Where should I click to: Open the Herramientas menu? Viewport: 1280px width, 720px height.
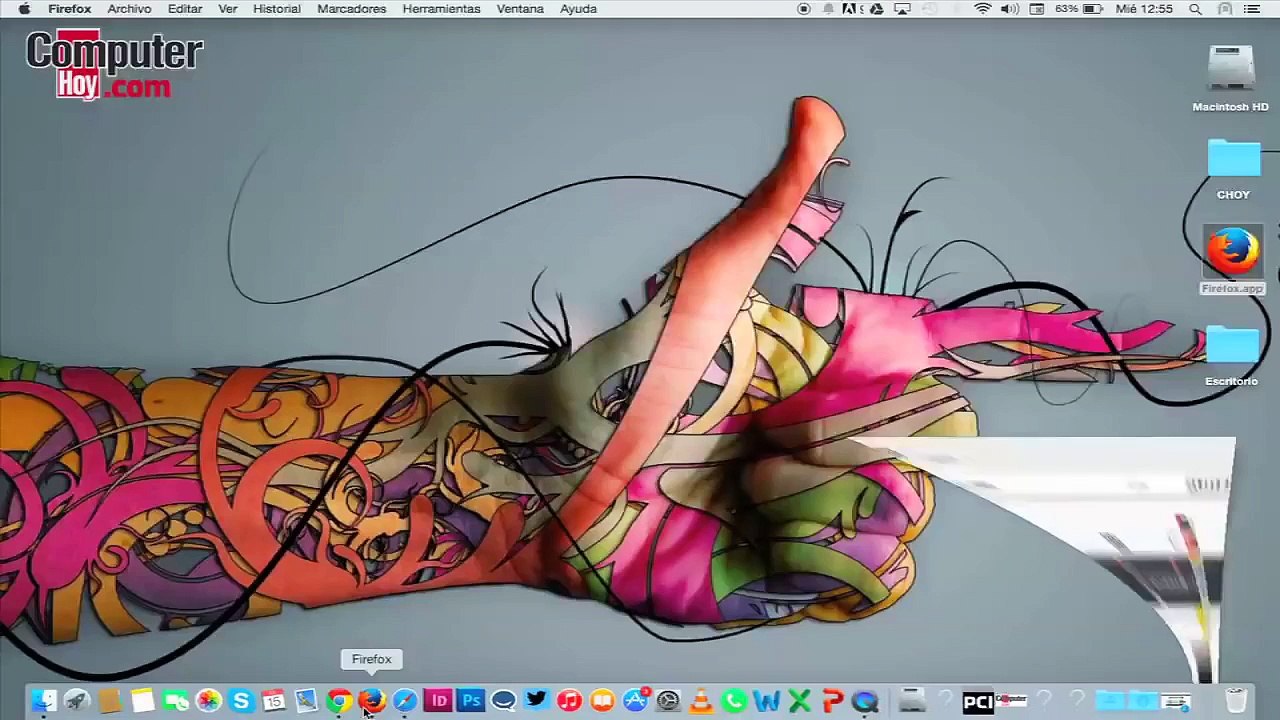[441, 9]
